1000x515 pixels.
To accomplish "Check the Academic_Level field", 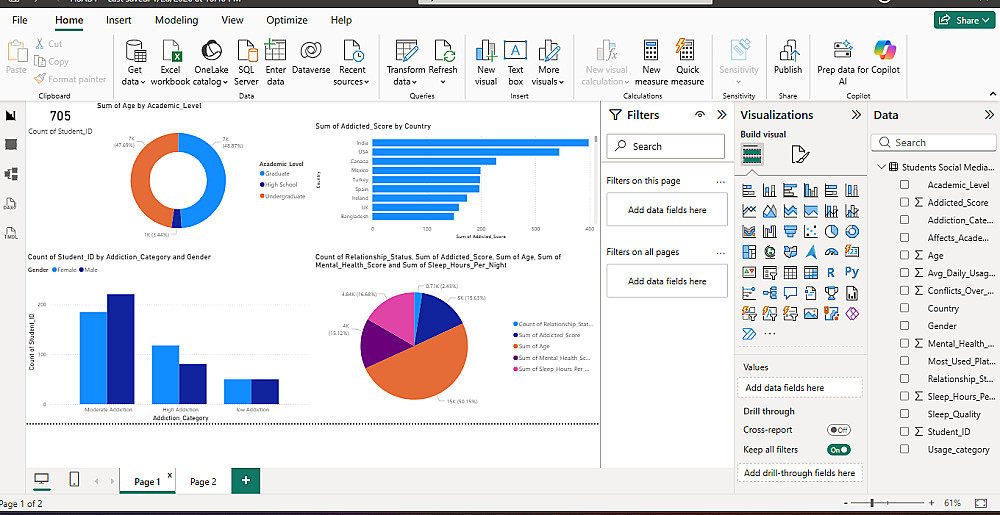I will (904, 185).
